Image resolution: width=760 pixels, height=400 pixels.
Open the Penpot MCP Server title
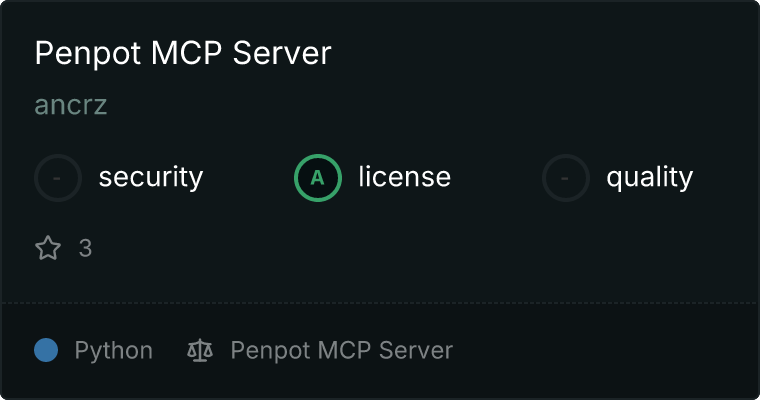[183, 53]
